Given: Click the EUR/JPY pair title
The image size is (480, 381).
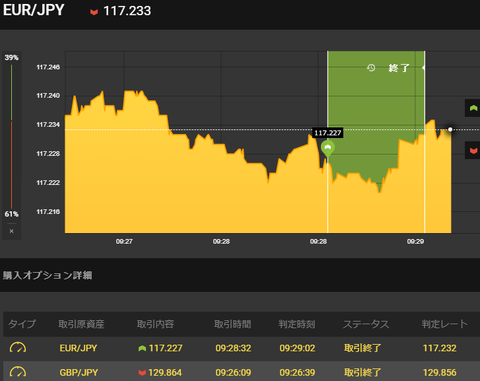Looking at the screenshot, I should tap(34, 10).
